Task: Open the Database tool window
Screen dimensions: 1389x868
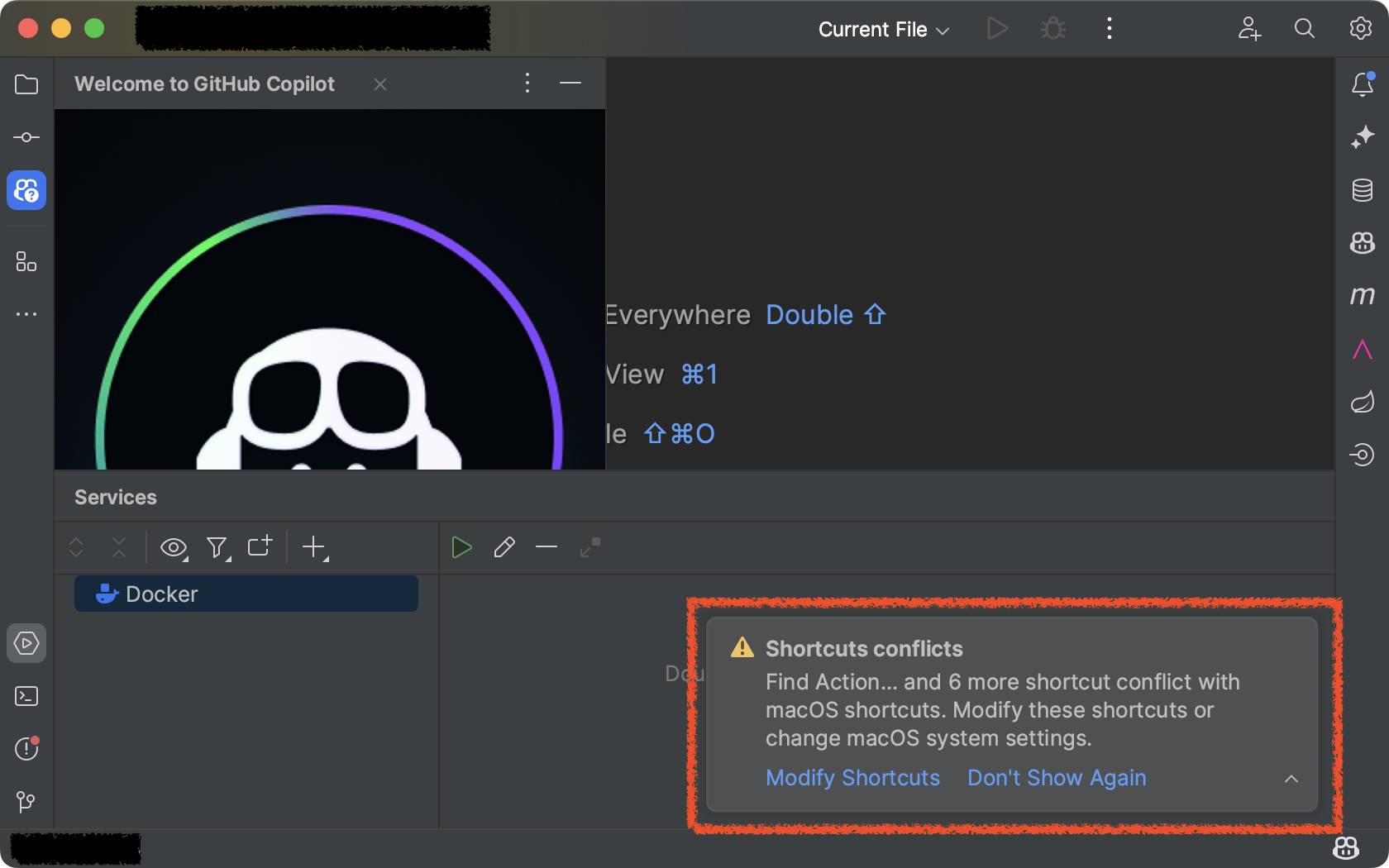Action: pos(1362,190)
